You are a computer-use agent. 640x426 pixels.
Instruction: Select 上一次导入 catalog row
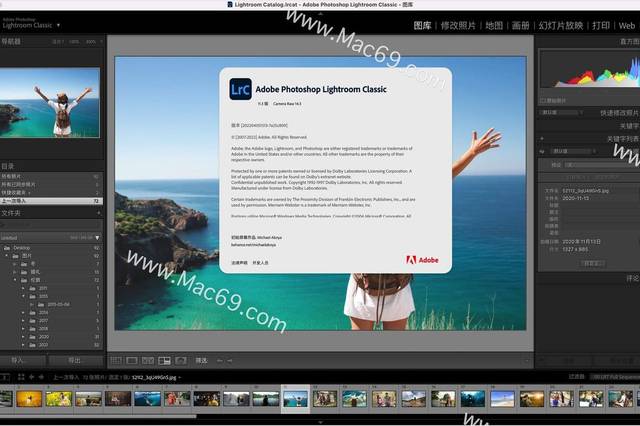pyautogui.click(x=51, y=201)
